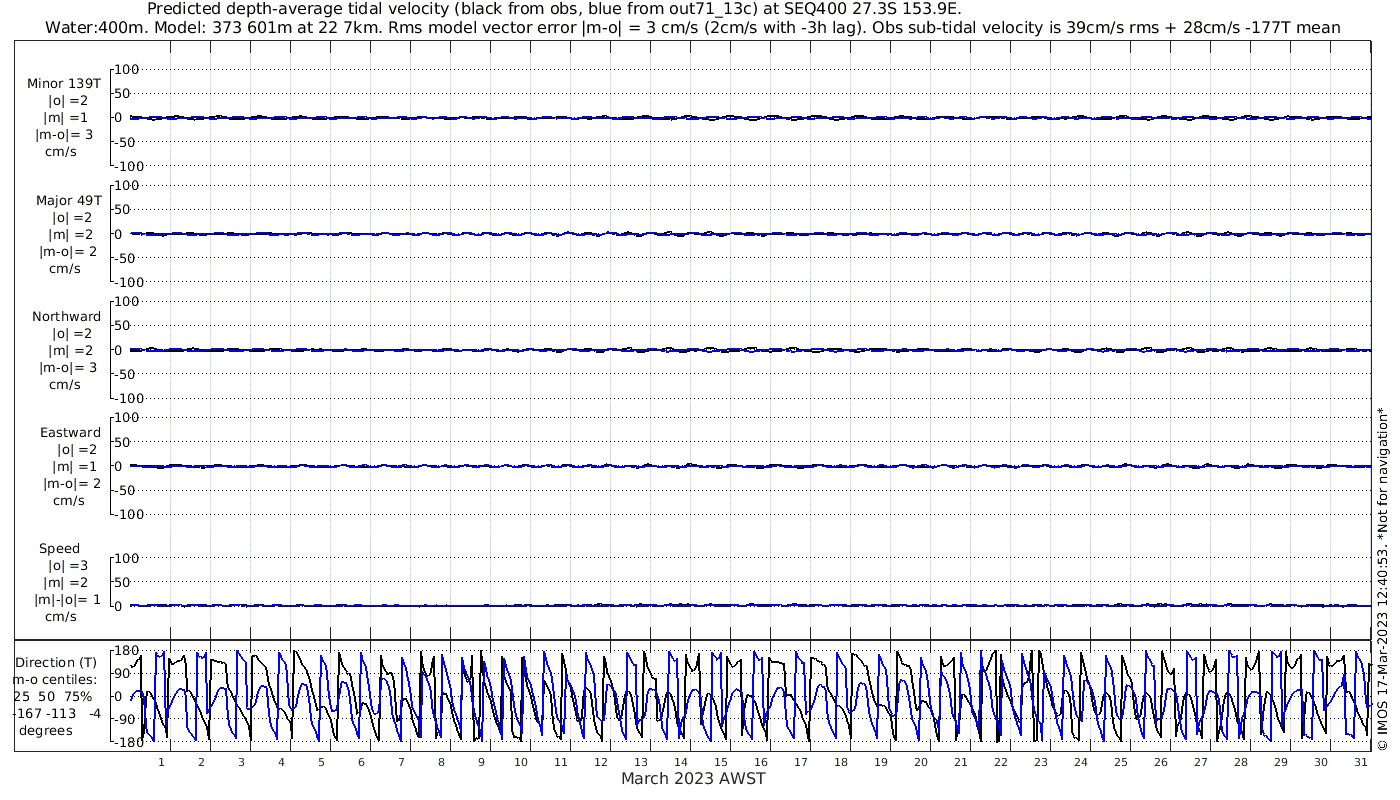
Task: Click the "100" tick of the Northward panel
Action: click(125, 302)
